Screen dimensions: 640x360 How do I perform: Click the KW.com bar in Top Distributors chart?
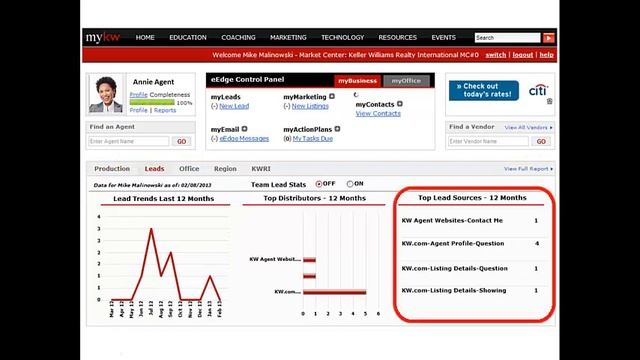tap(334, 292)
